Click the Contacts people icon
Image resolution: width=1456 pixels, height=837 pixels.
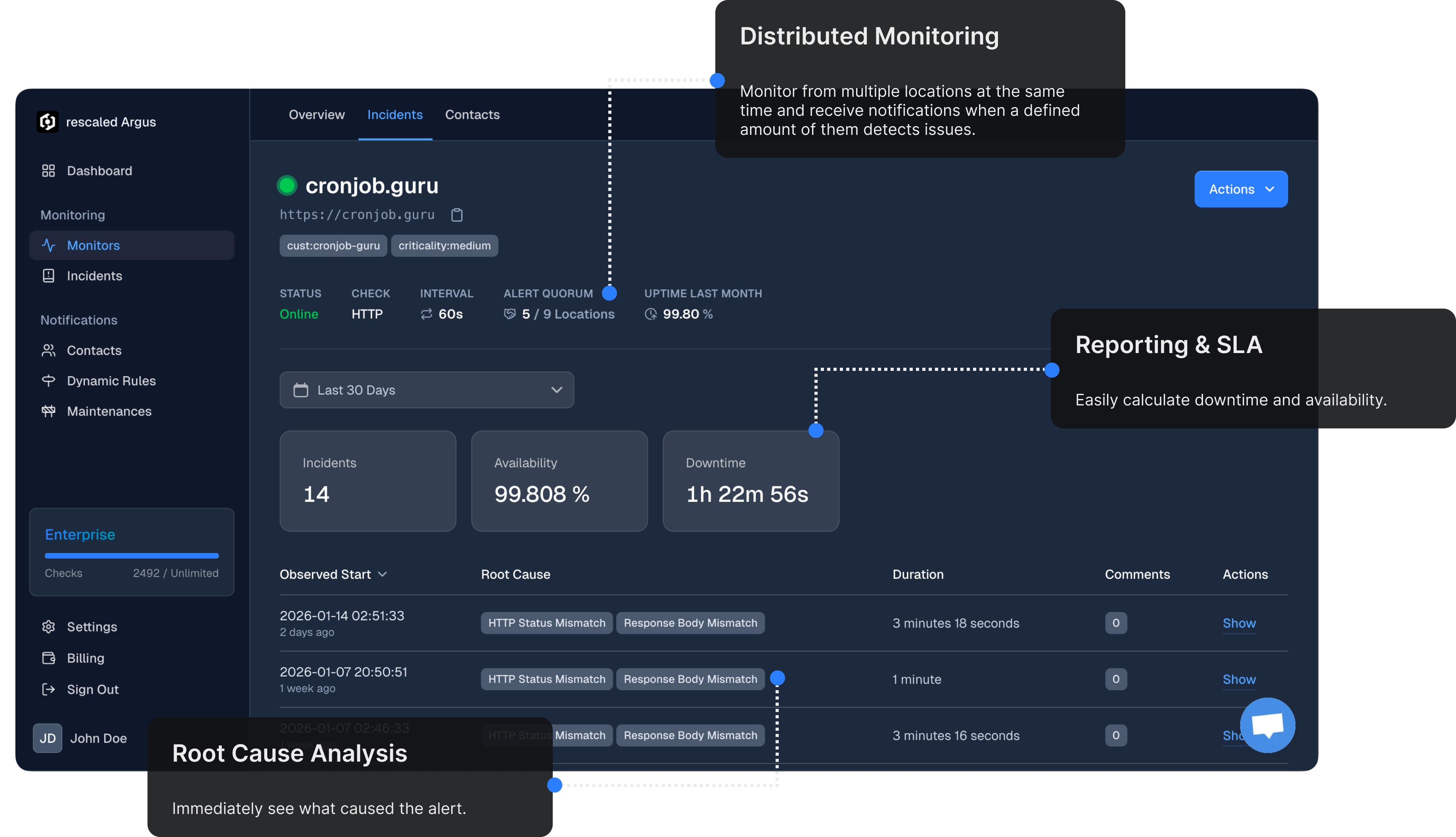click(x=48, y=351)
